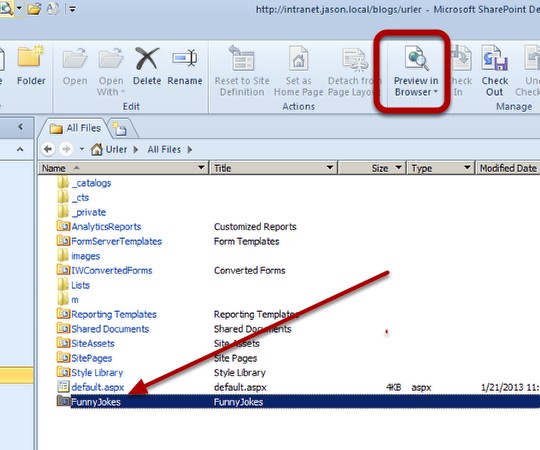Click the aspx type cell

click(421, 388)
